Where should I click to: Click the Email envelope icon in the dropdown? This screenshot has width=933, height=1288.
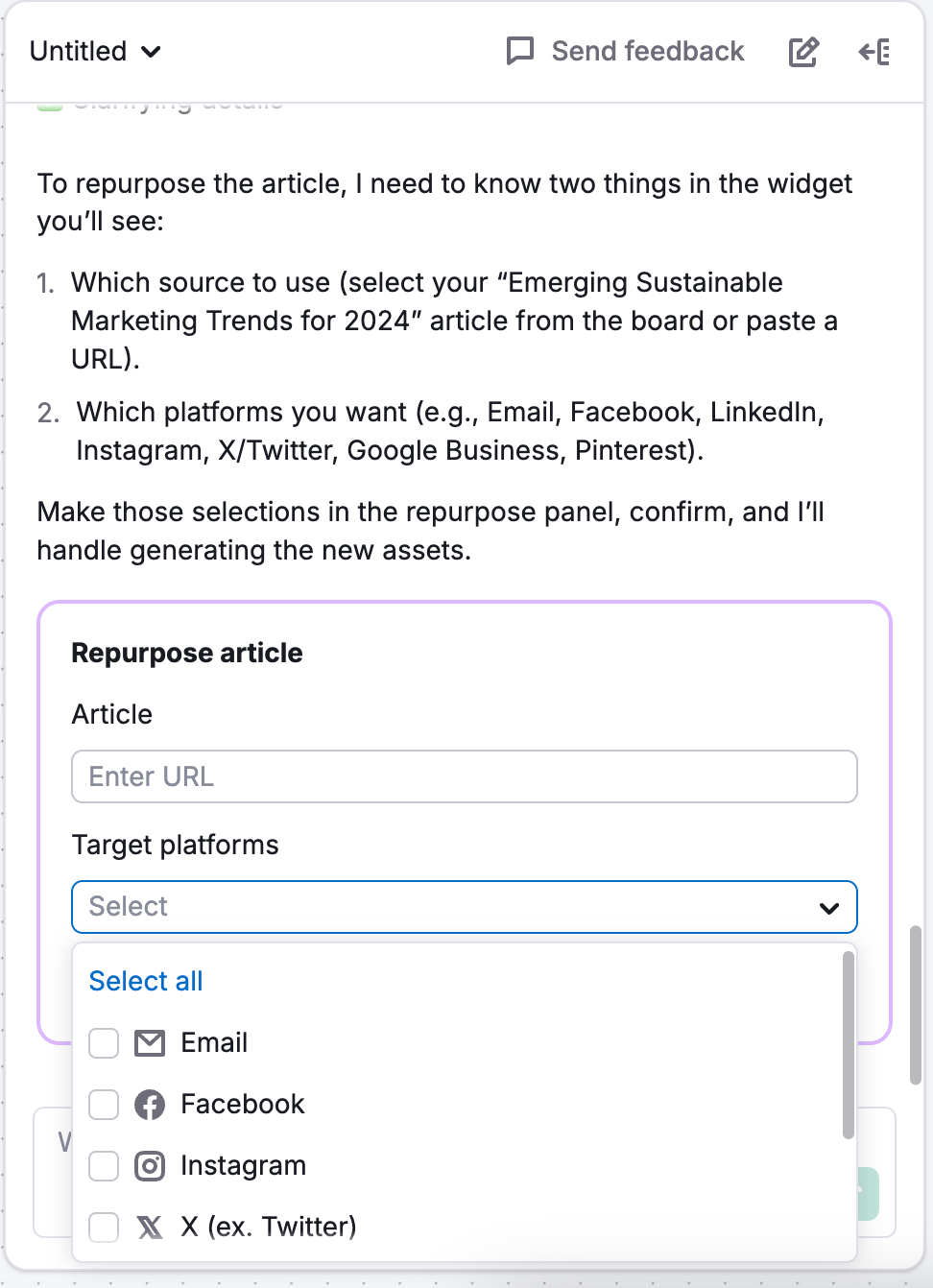pyautogui.click(x=150, y=1042)
